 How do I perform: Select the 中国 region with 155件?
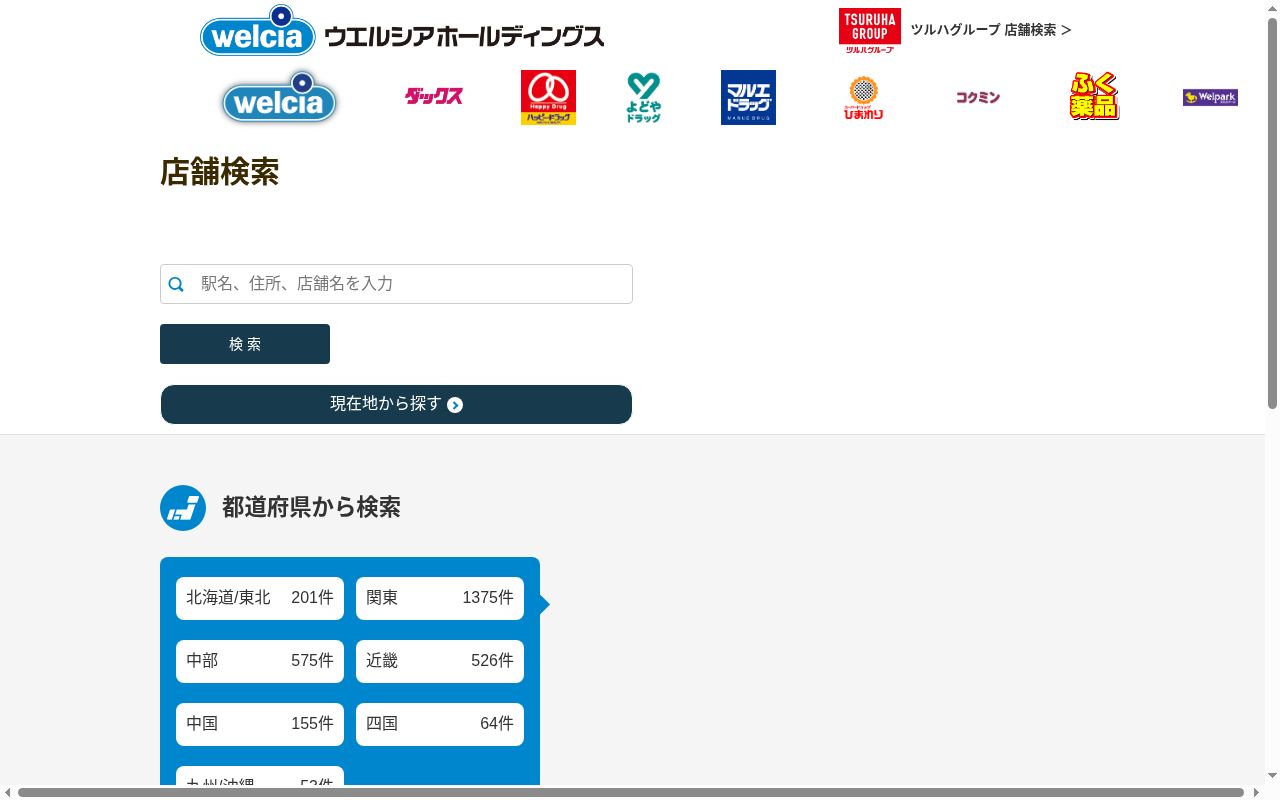pyautogui.click(x=260, y=724)
